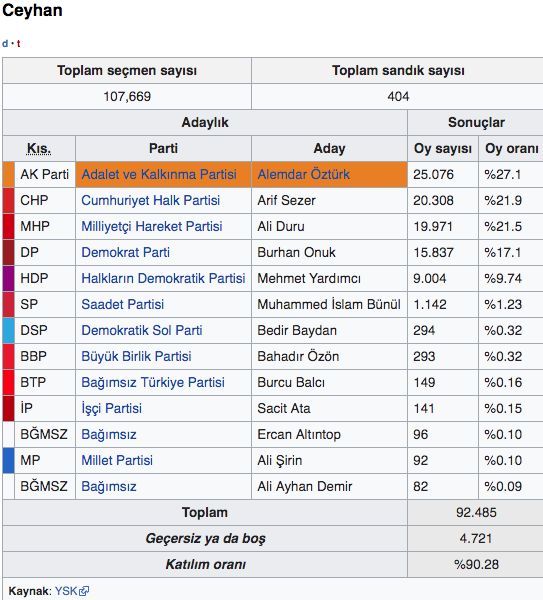Screen dimensions: 543x600
Task: Click the orange AK Parti color cell
Action: tap(8, 174)
